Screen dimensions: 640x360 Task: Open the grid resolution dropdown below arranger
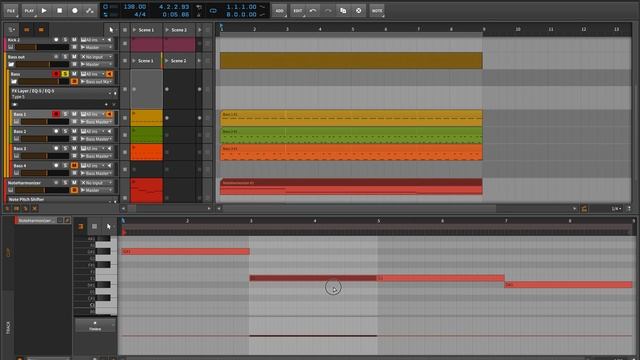616,209
